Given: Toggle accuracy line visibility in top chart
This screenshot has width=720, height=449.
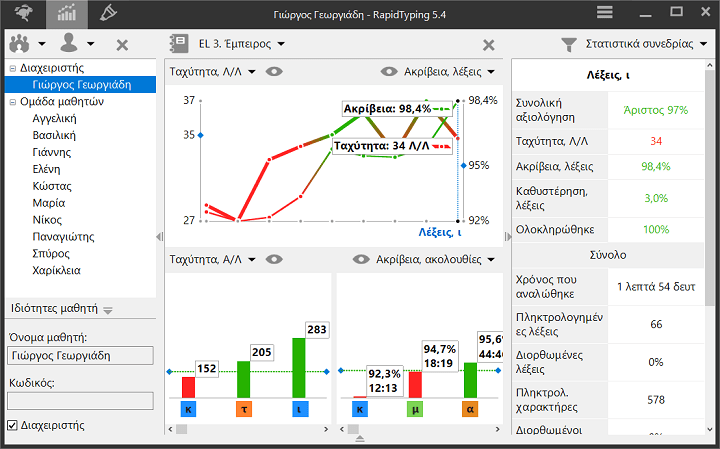Looking at the screenshot, I should 389,72.
